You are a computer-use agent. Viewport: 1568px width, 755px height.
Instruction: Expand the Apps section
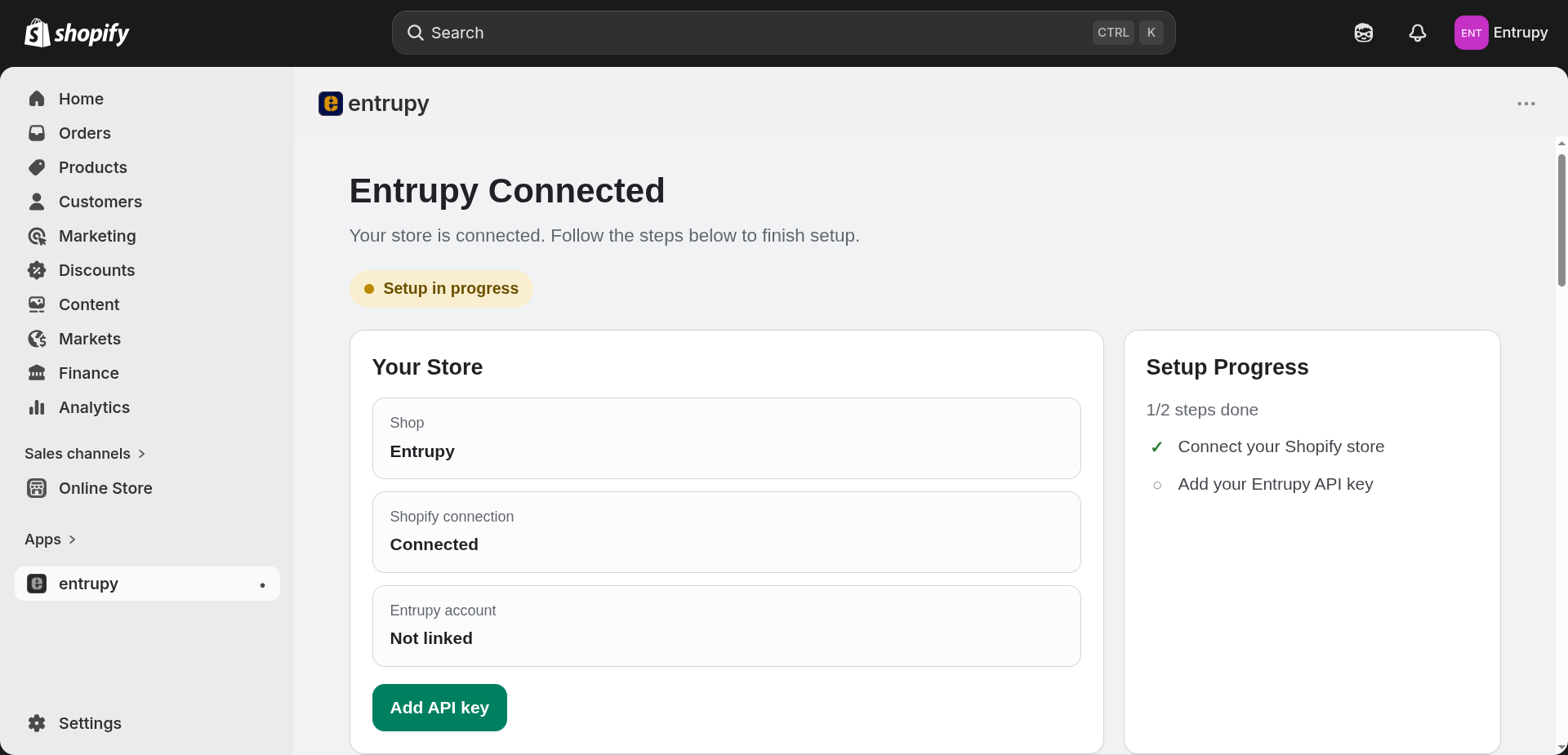coord(50,540)
